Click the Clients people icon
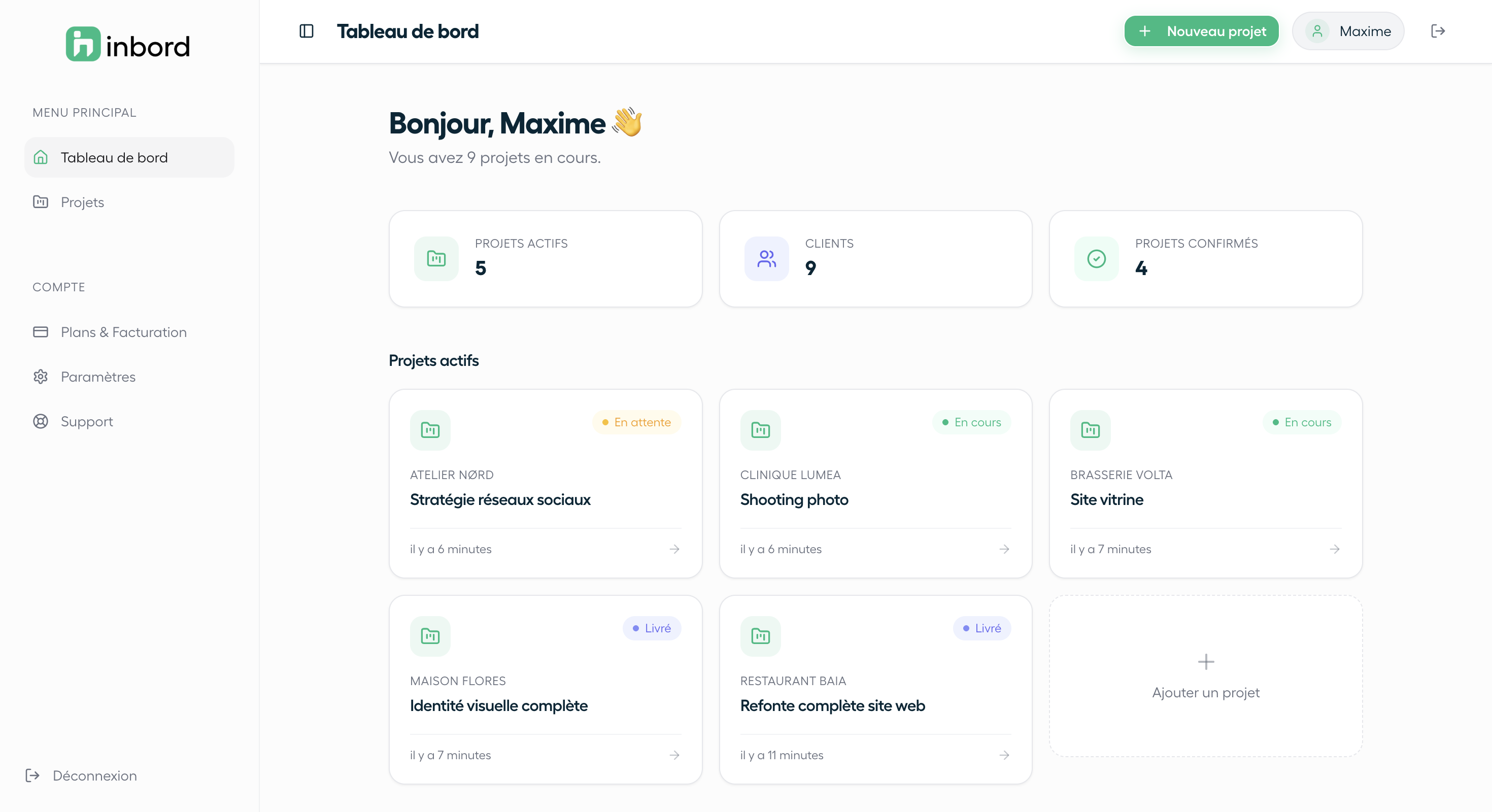The height and width of the screenshot is (812, 1492). pos(766,259)
